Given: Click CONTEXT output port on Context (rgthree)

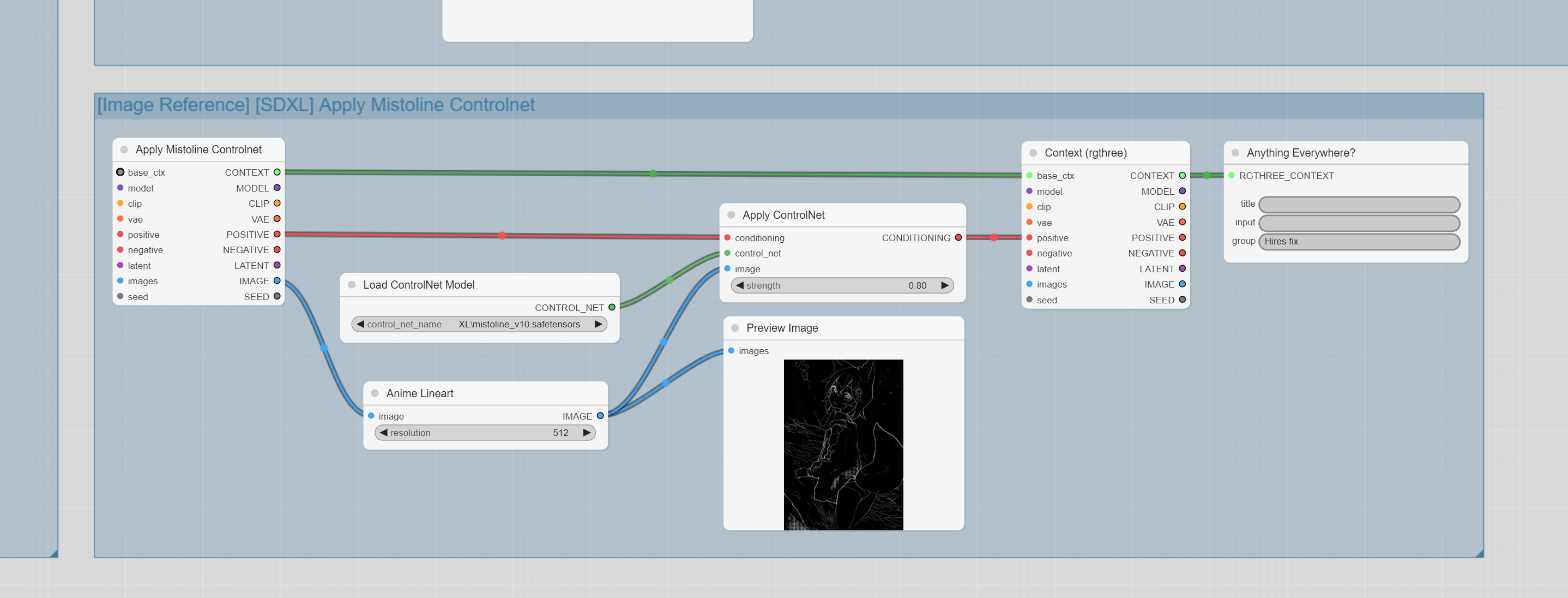Looking at the screenshot, I should pos(1182,175).
